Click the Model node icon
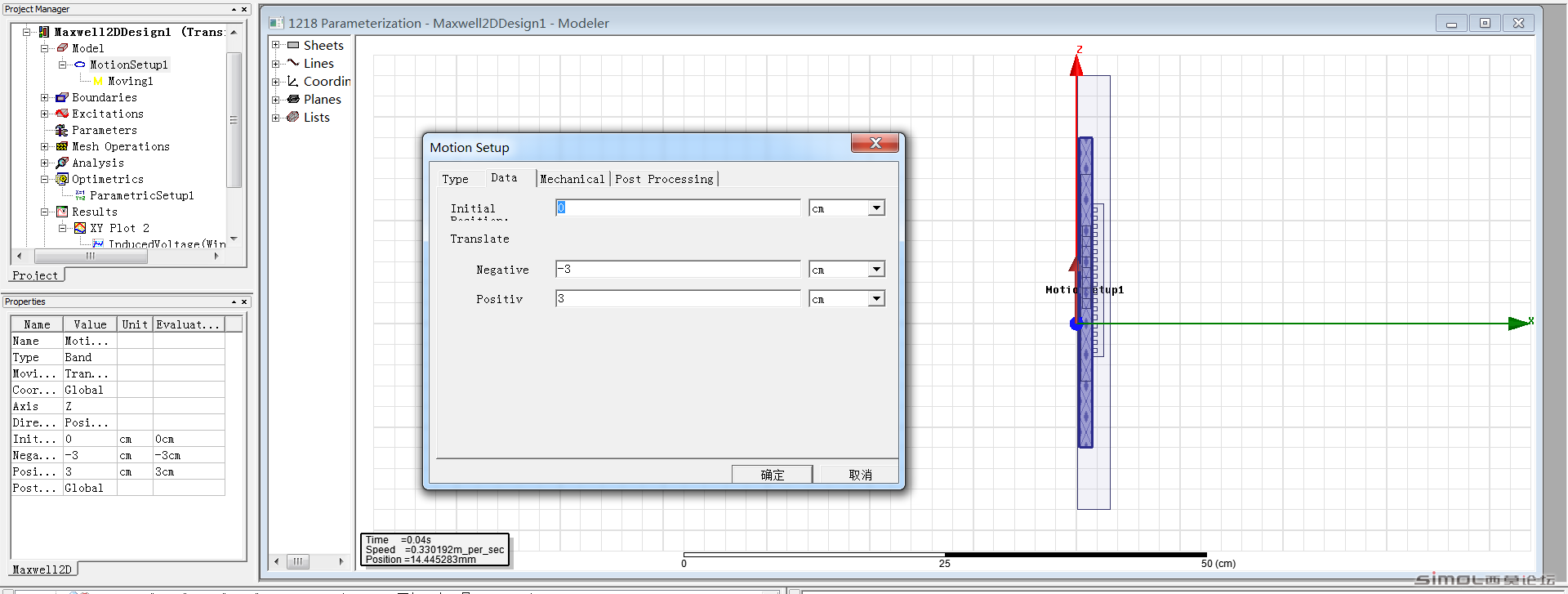1568x594 pixels. click(x=62, y=48)
